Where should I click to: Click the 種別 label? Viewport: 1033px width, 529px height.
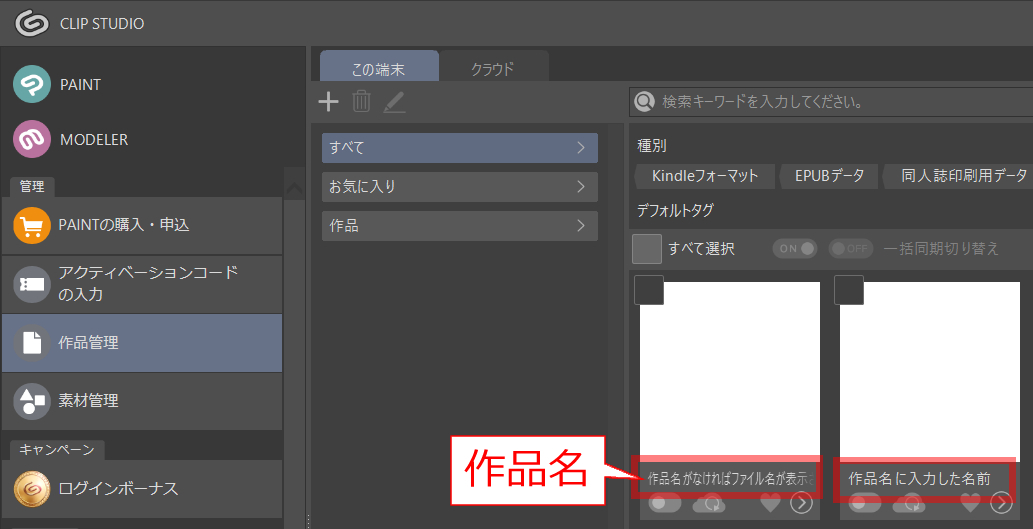pyautogui.click(x=652, y=146)
